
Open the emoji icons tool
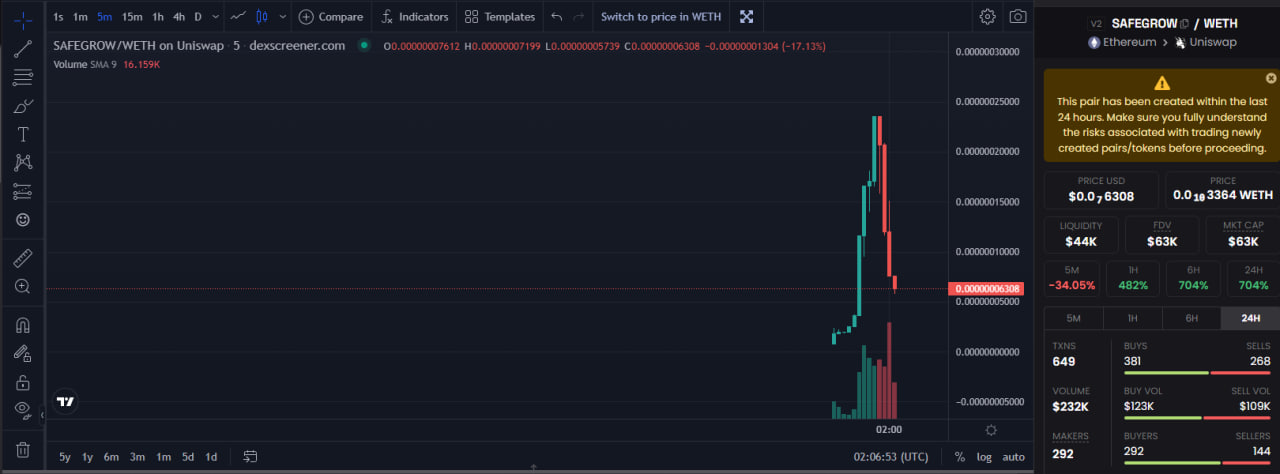23,219
